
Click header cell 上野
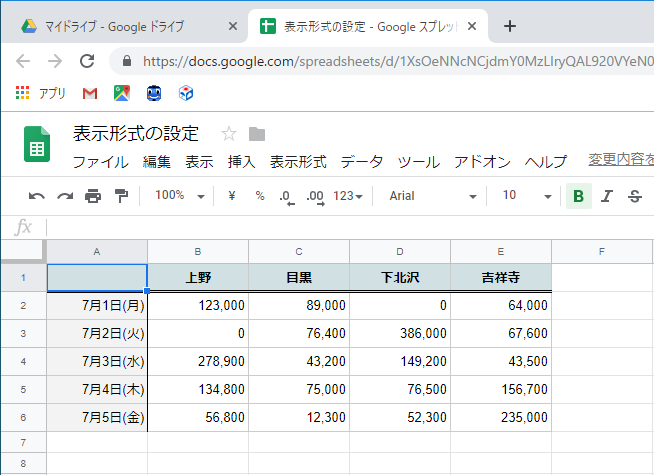(198, 278)
